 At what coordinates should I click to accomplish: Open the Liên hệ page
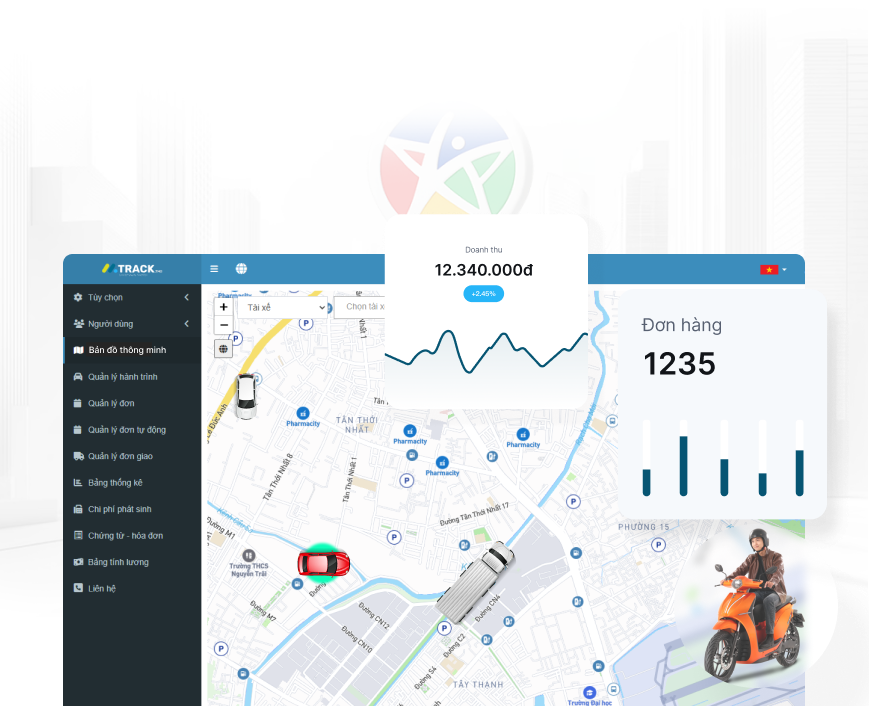pyautogui.click(x=101, y=589)
